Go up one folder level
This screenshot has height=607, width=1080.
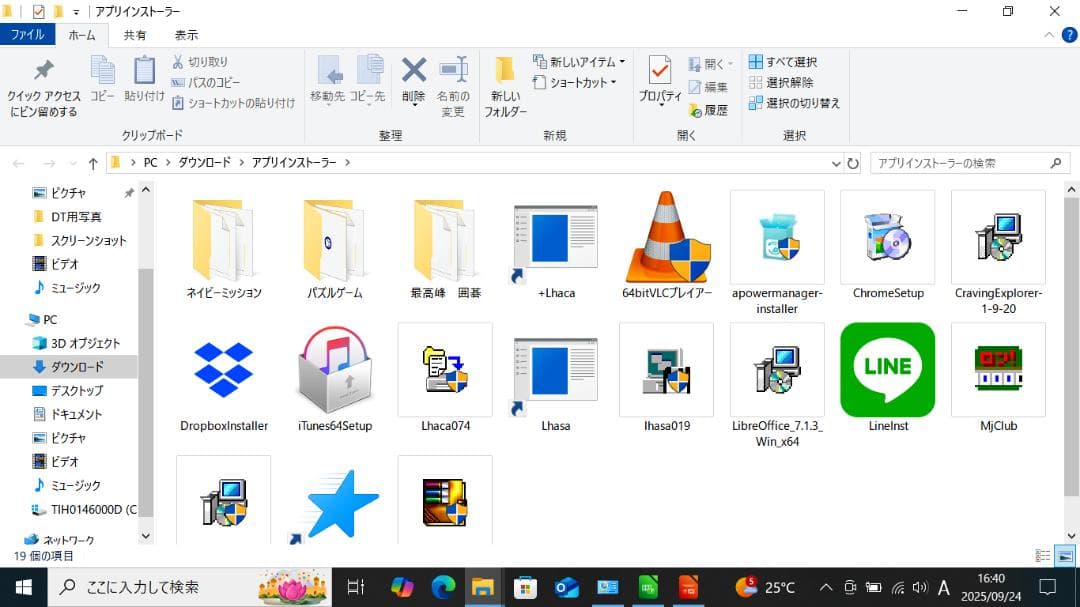coord(93,163)
